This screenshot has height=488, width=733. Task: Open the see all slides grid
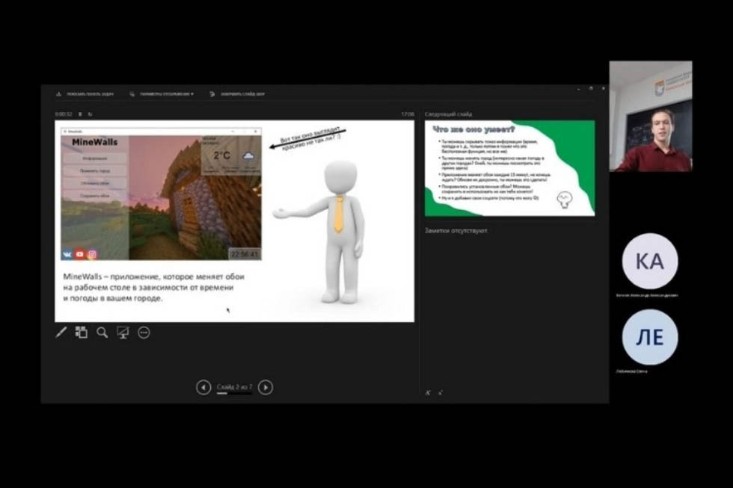tap(81, 332)
